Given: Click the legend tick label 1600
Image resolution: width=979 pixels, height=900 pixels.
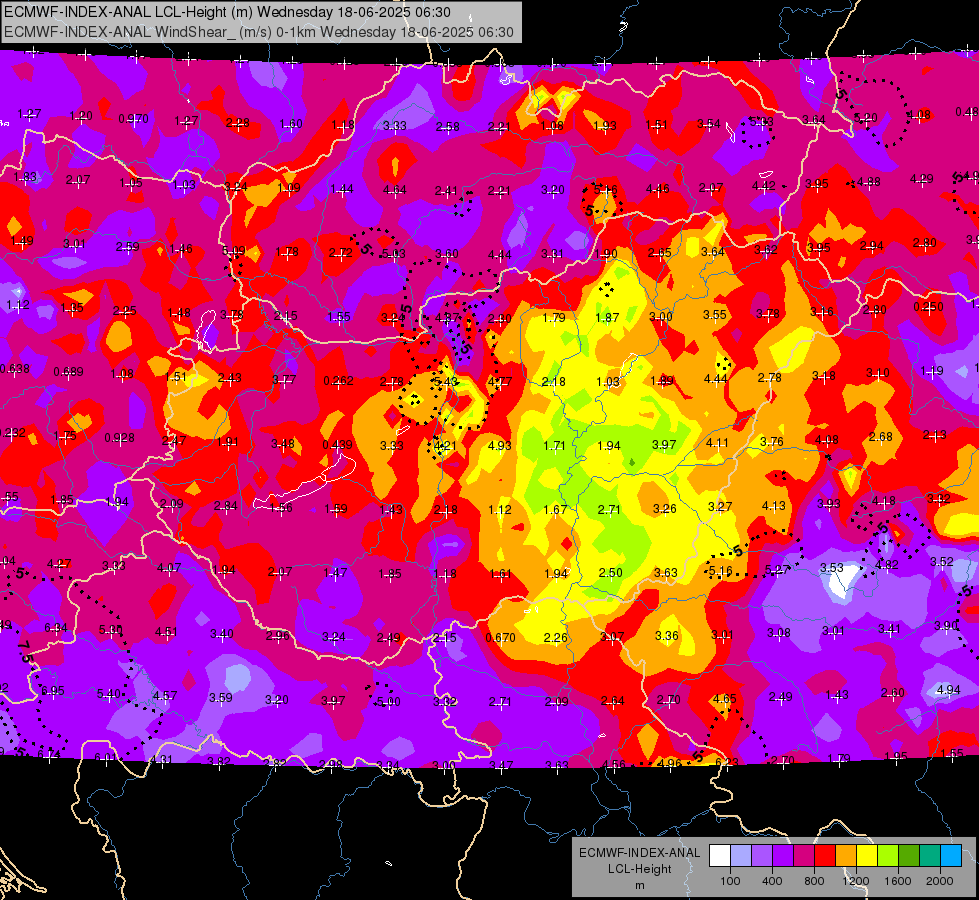Looking at the screenshot, I should (897, 881).
